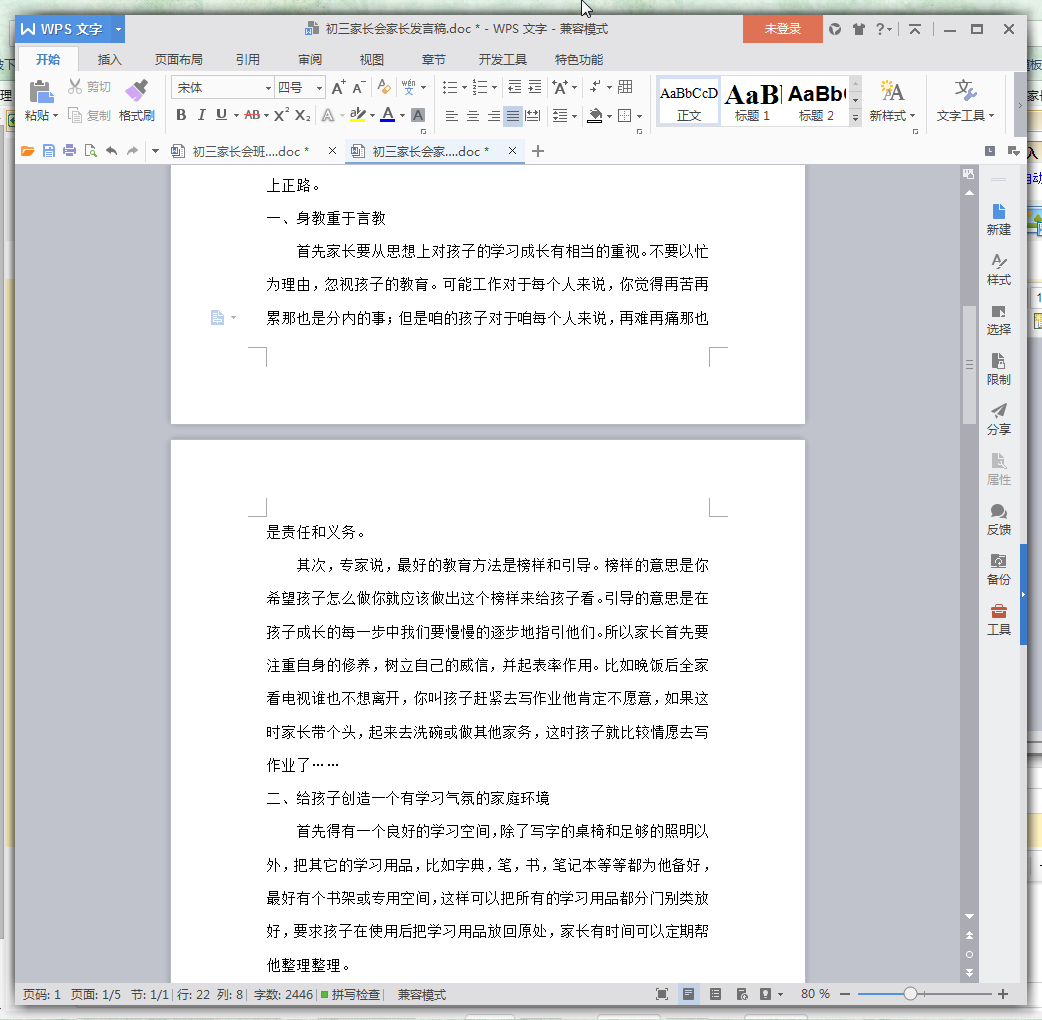Click the character shading A icon

[418, 115]
